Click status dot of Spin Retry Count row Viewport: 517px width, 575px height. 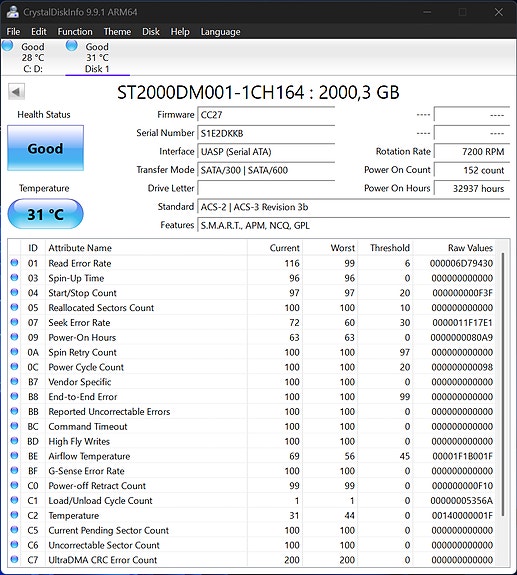click(x=14, y=352)
